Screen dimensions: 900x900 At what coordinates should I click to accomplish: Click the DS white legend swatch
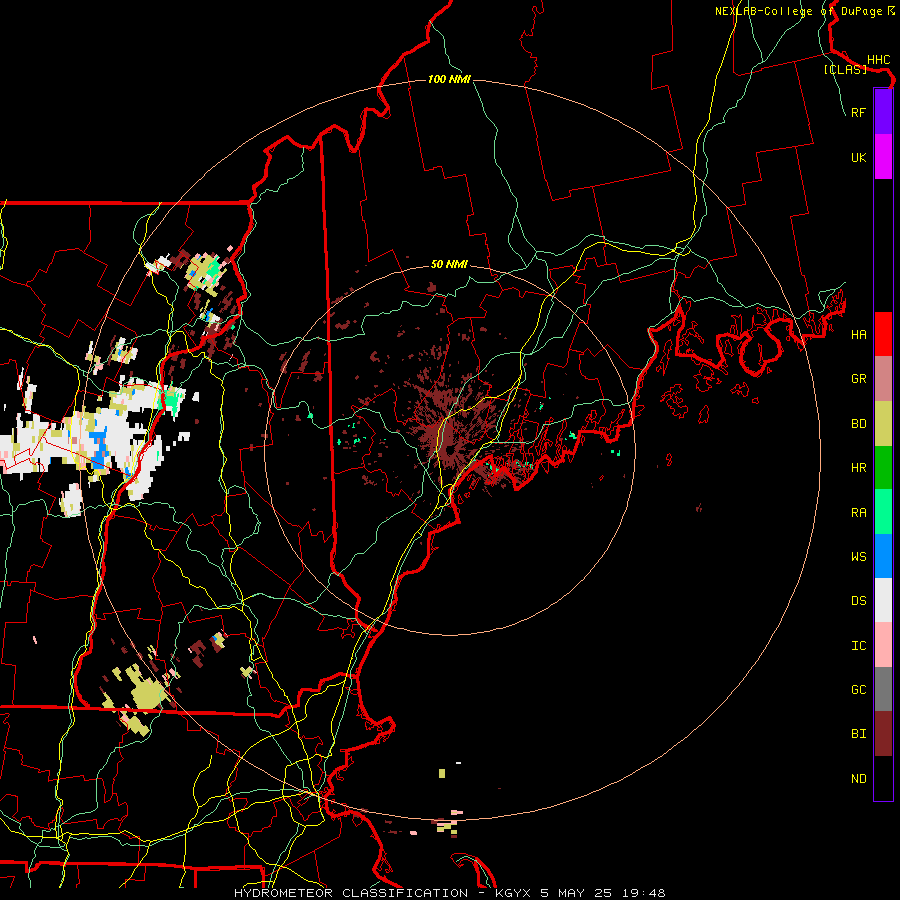pyautogui.click(x=883, y=600)
